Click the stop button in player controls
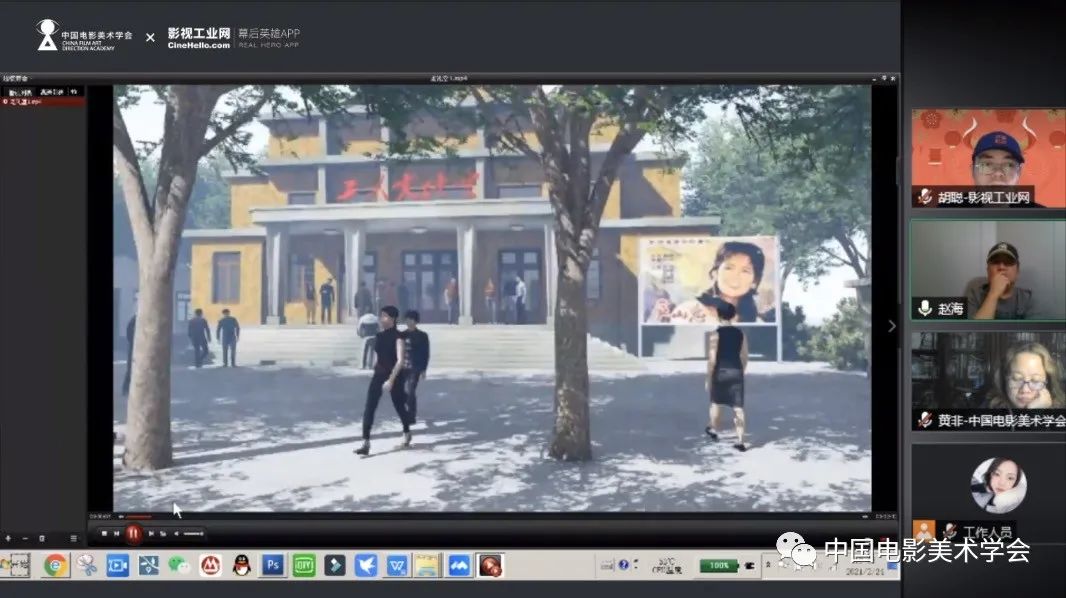This screenshot has height=598, width=1066. (x=104, y=534)
